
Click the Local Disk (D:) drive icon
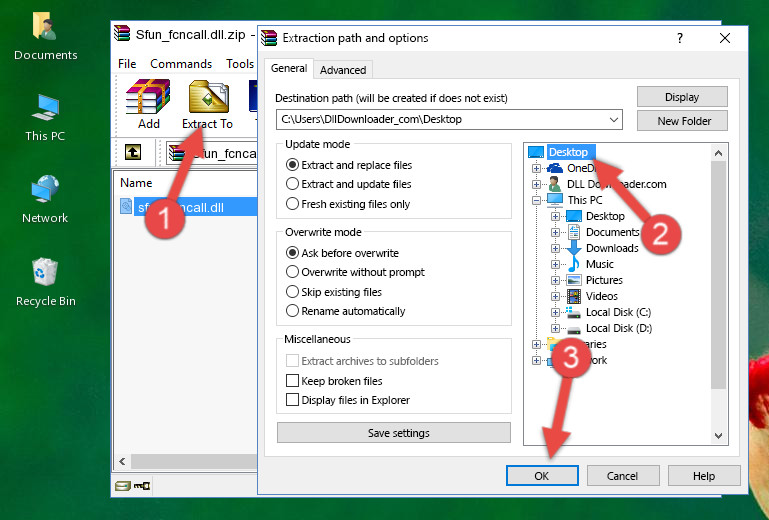click(573, 329)
